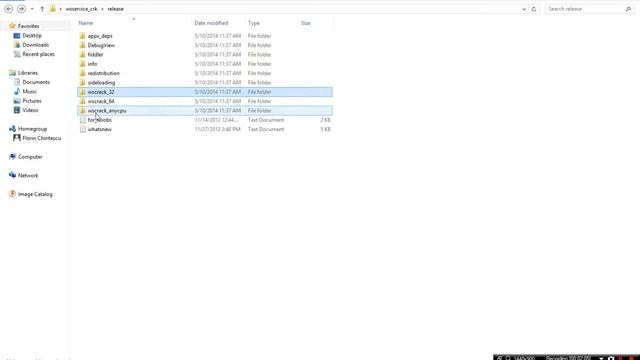Select the DebugView folder
Viewport: 640px width, 360px height.
click(x=205, y=45)
